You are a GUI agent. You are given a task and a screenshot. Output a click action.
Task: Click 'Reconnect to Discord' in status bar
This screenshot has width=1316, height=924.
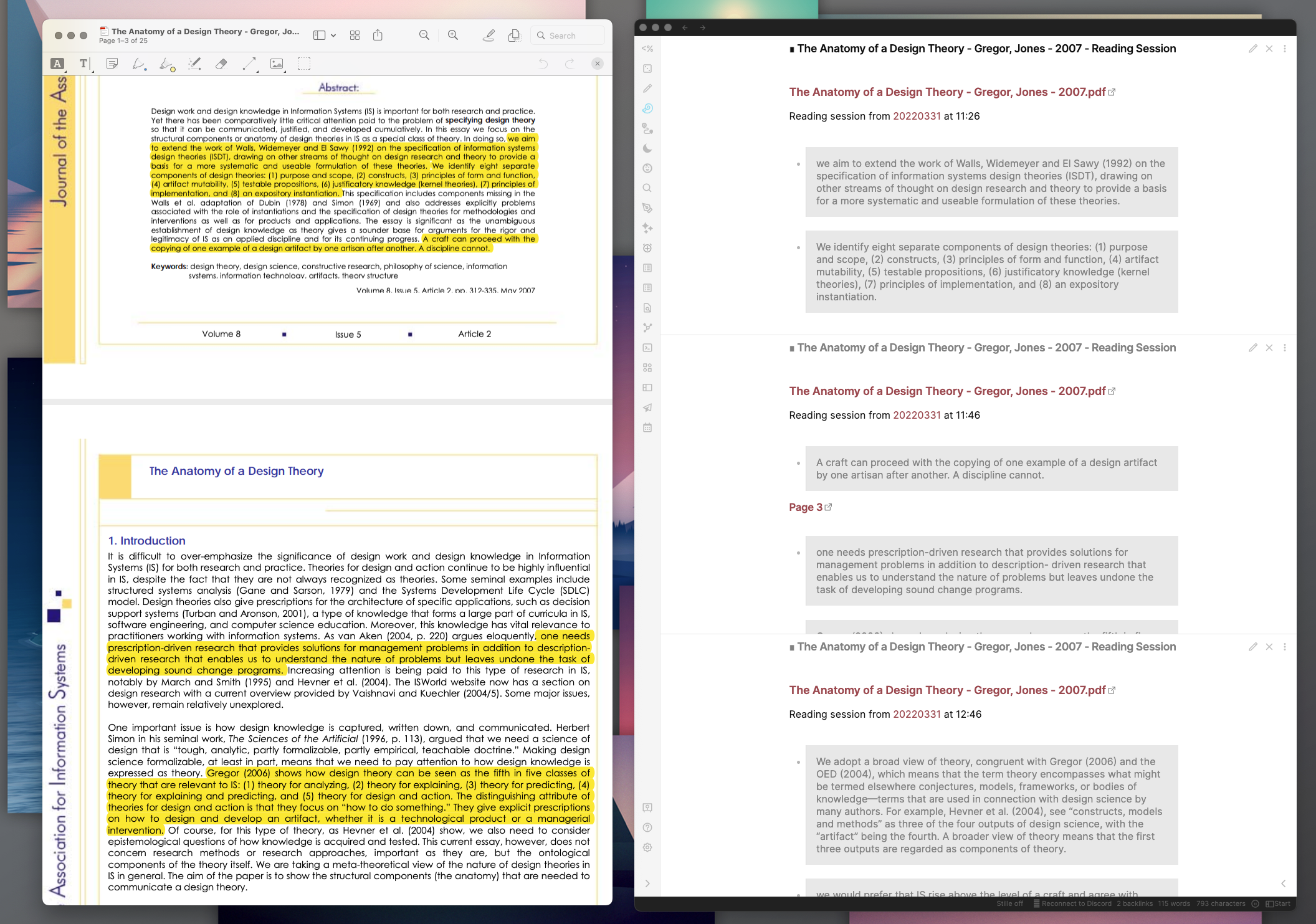pos(1072,903)
